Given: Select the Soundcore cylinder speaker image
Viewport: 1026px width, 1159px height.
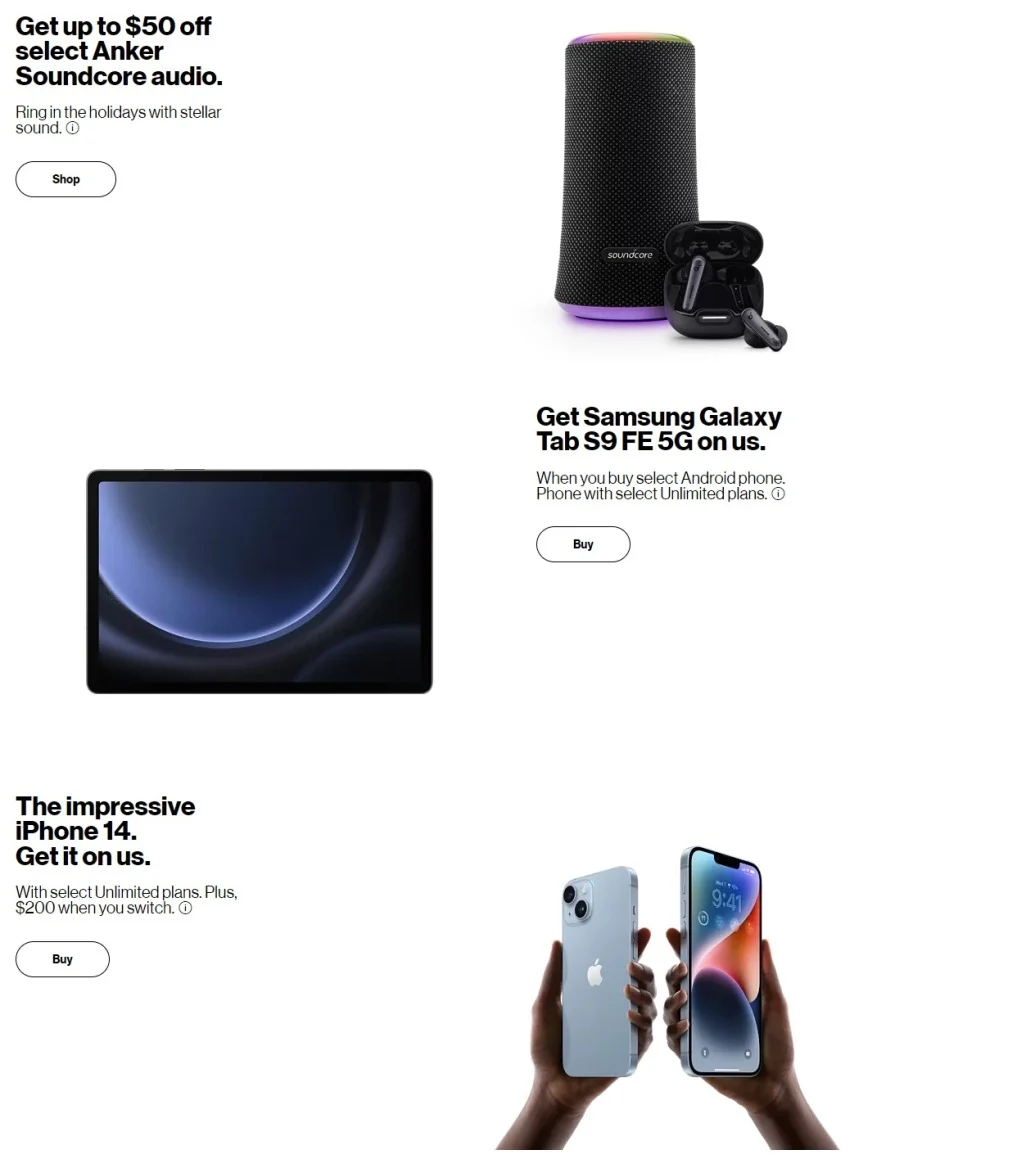Looking at the screenshot, I should click(x=627, y=177).
